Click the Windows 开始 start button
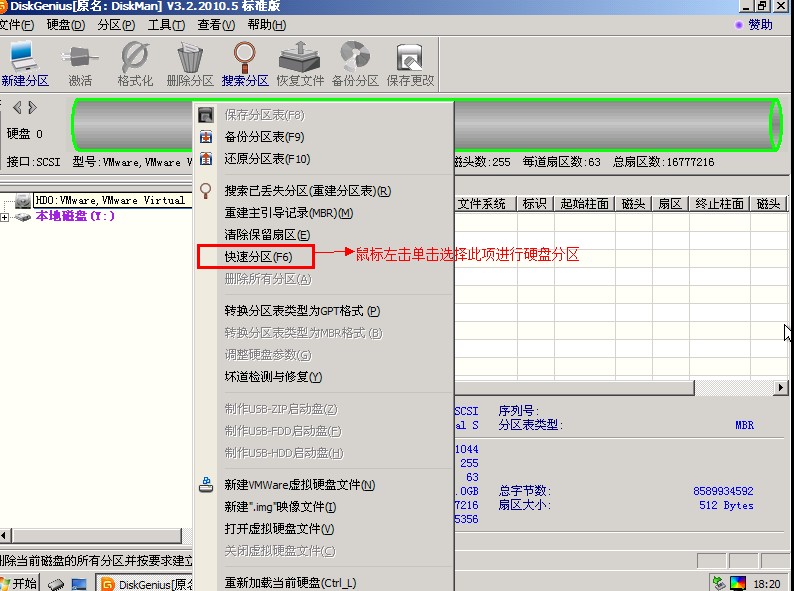The height and width of the screenshot is (591, 794). point(19,583)
